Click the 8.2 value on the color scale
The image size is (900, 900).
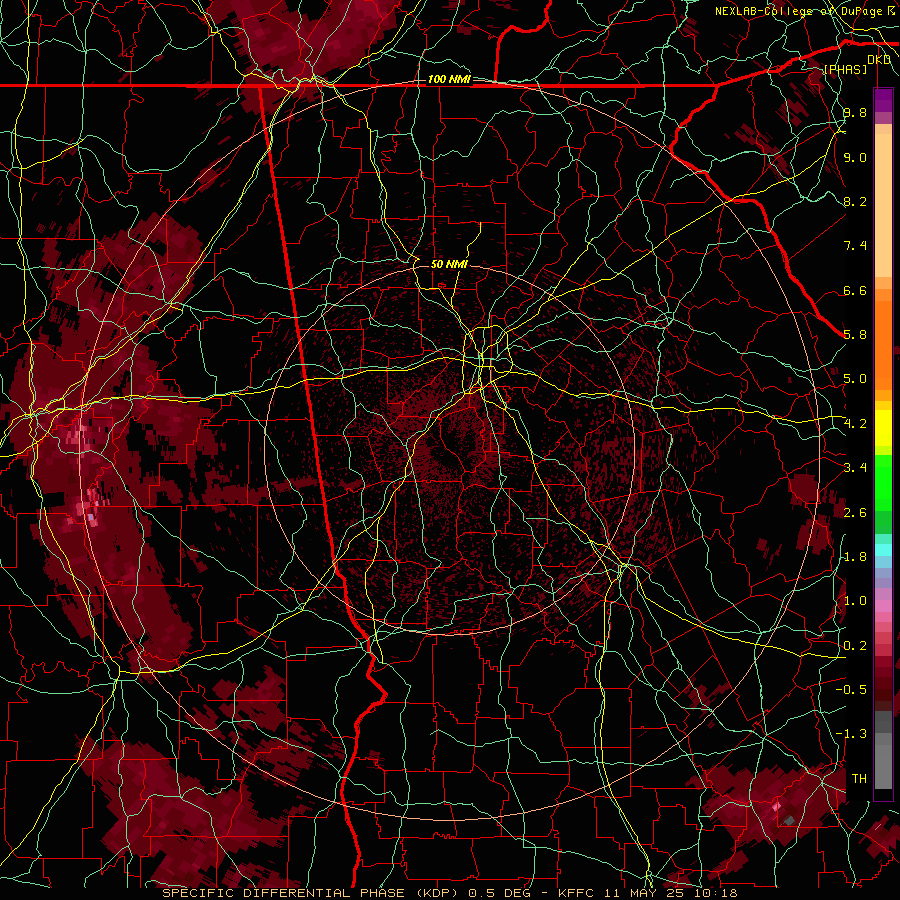(x=855, y=201)
